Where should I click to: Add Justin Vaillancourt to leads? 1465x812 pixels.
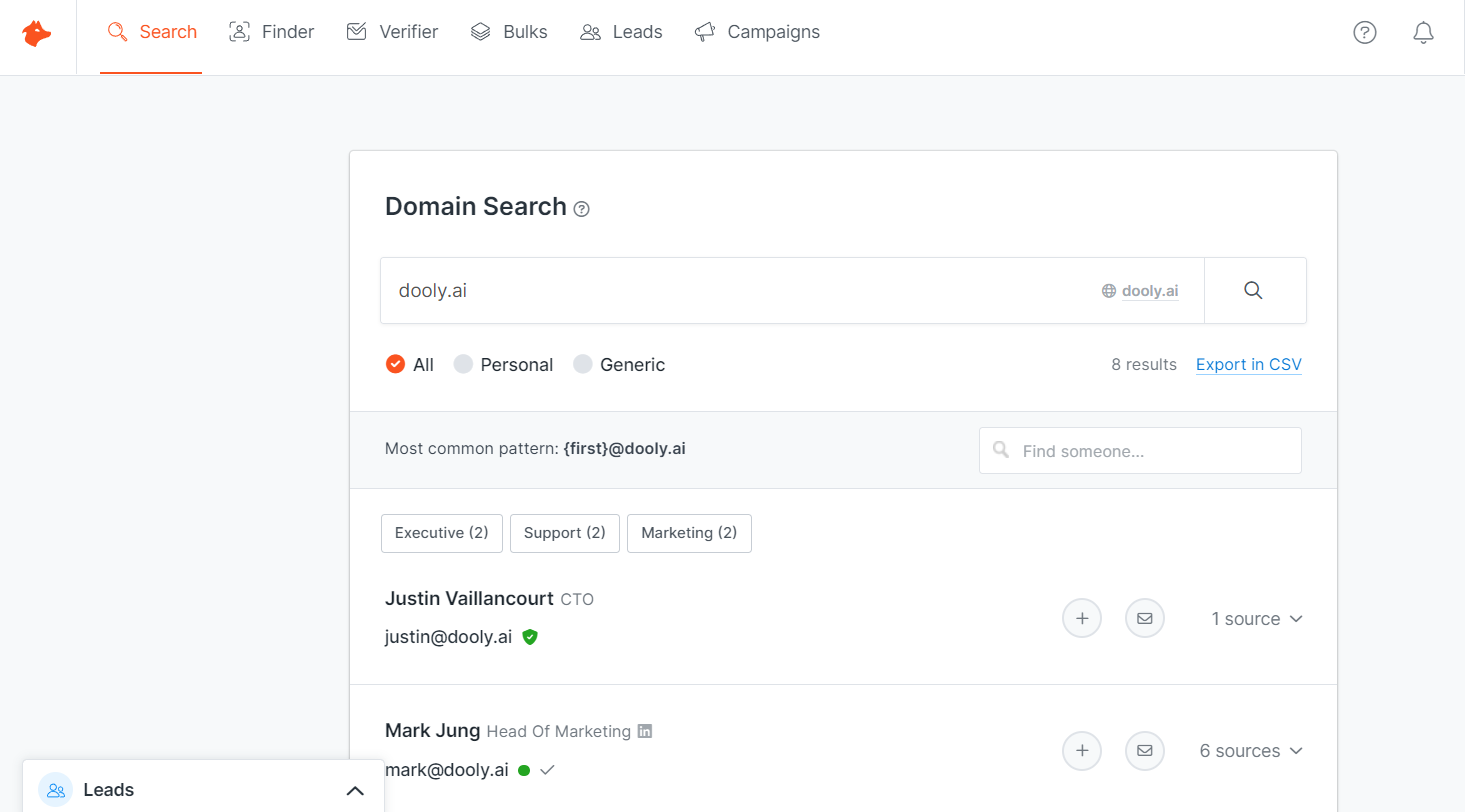(1082, 618)
